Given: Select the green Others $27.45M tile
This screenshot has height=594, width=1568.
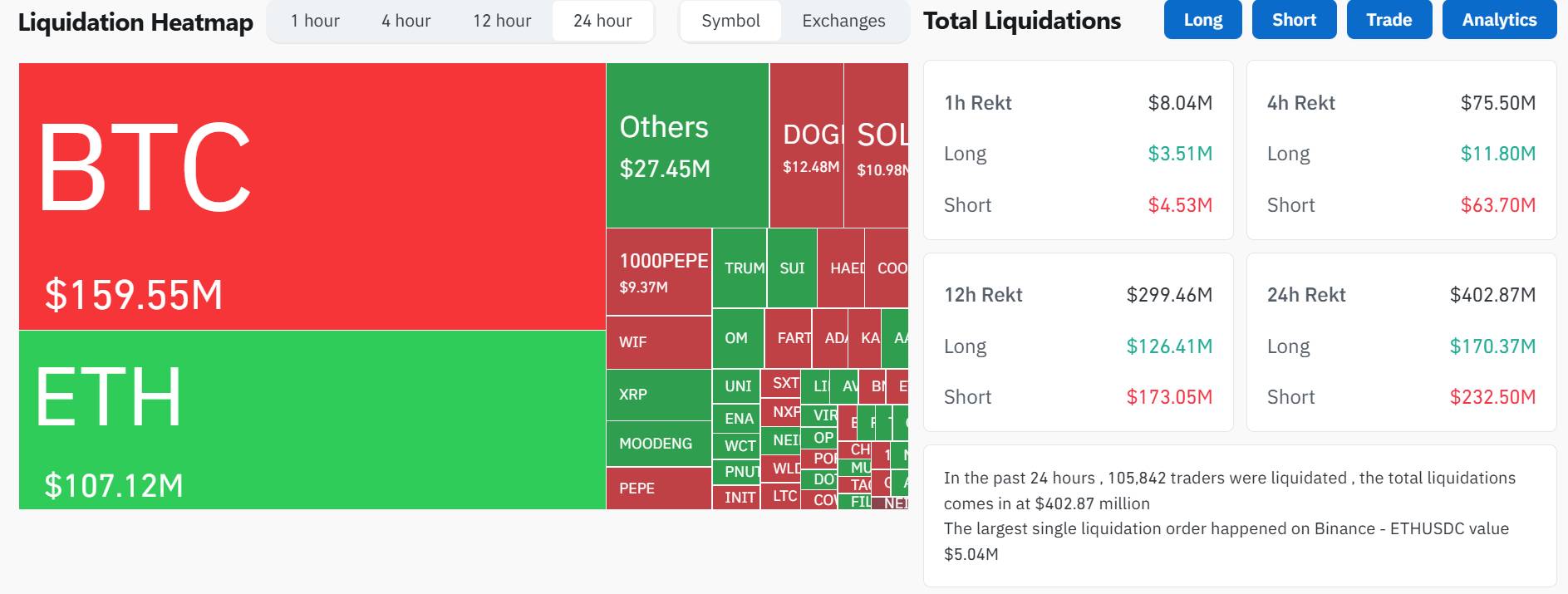Looking at the screenshot, I should pos(687,145).
